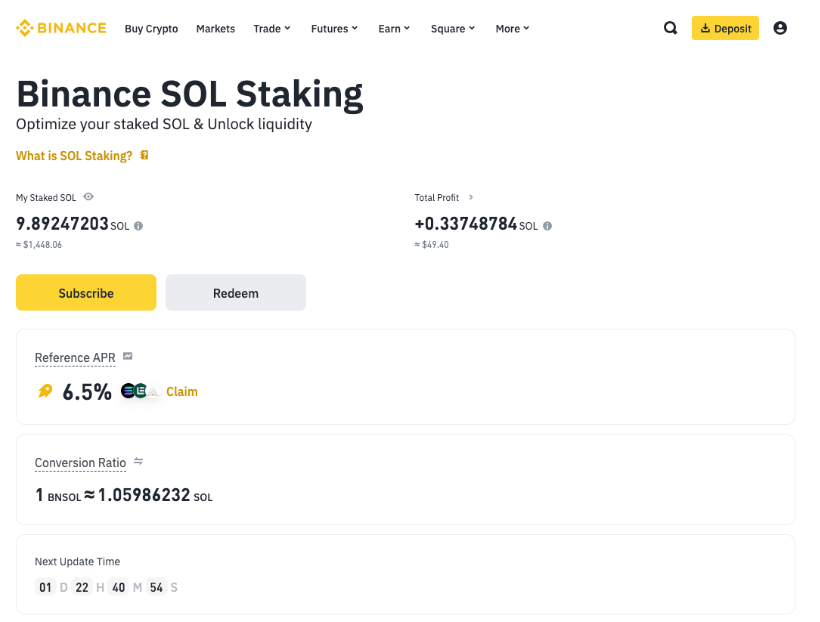Click the Redeem button
Screen dimensions: 820x622
pyautogui.click(x=235, y=293)
